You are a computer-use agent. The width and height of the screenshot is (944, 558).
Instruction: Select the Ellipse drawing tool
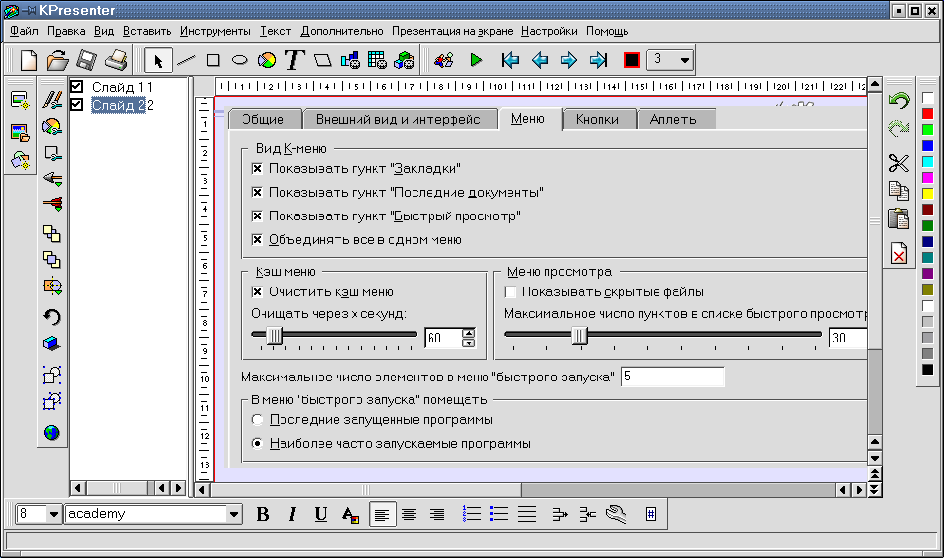pyautogui.click(x=239, y=60)
